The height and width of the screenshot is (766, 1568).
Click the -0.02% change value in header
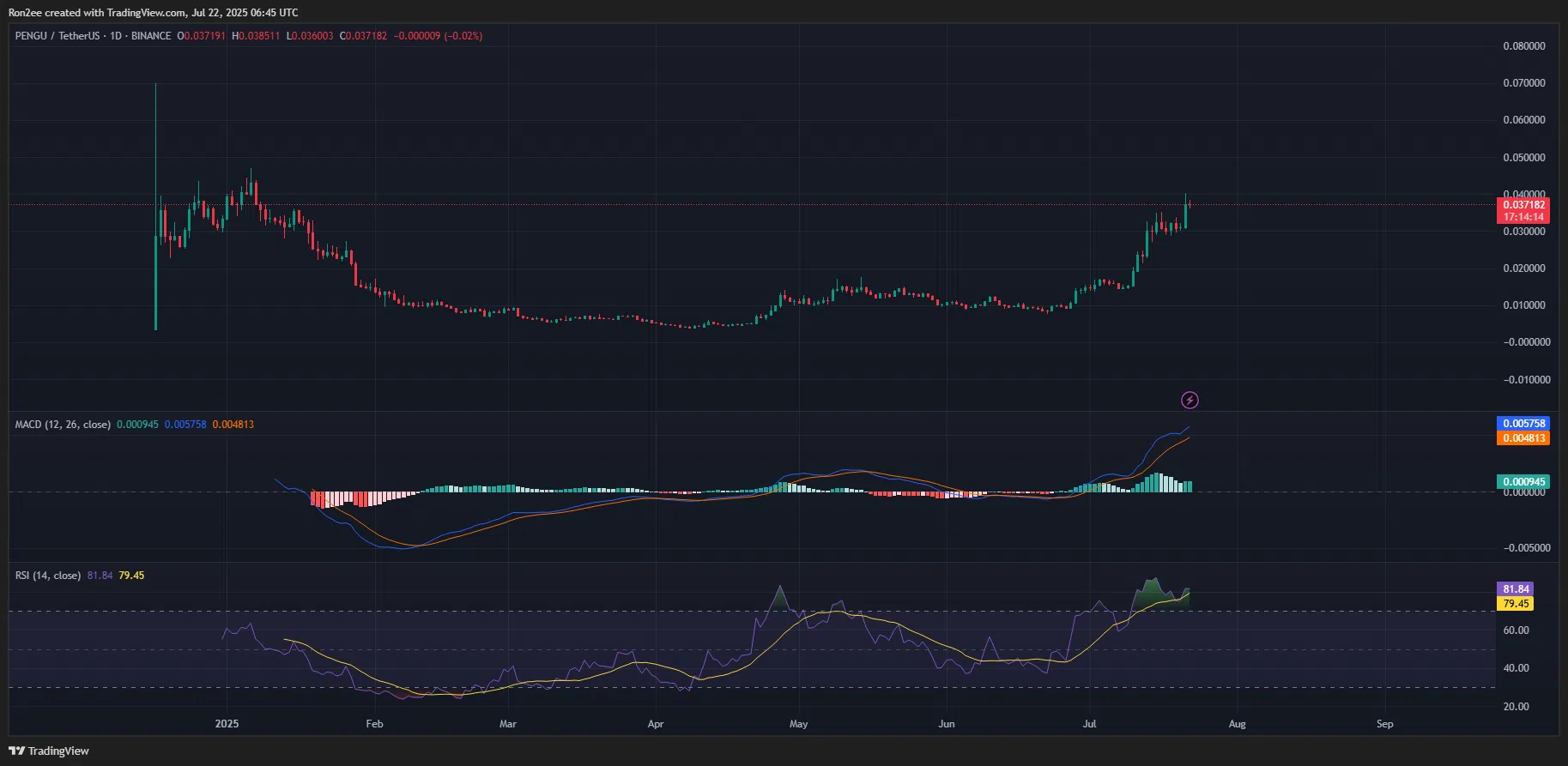463,36
